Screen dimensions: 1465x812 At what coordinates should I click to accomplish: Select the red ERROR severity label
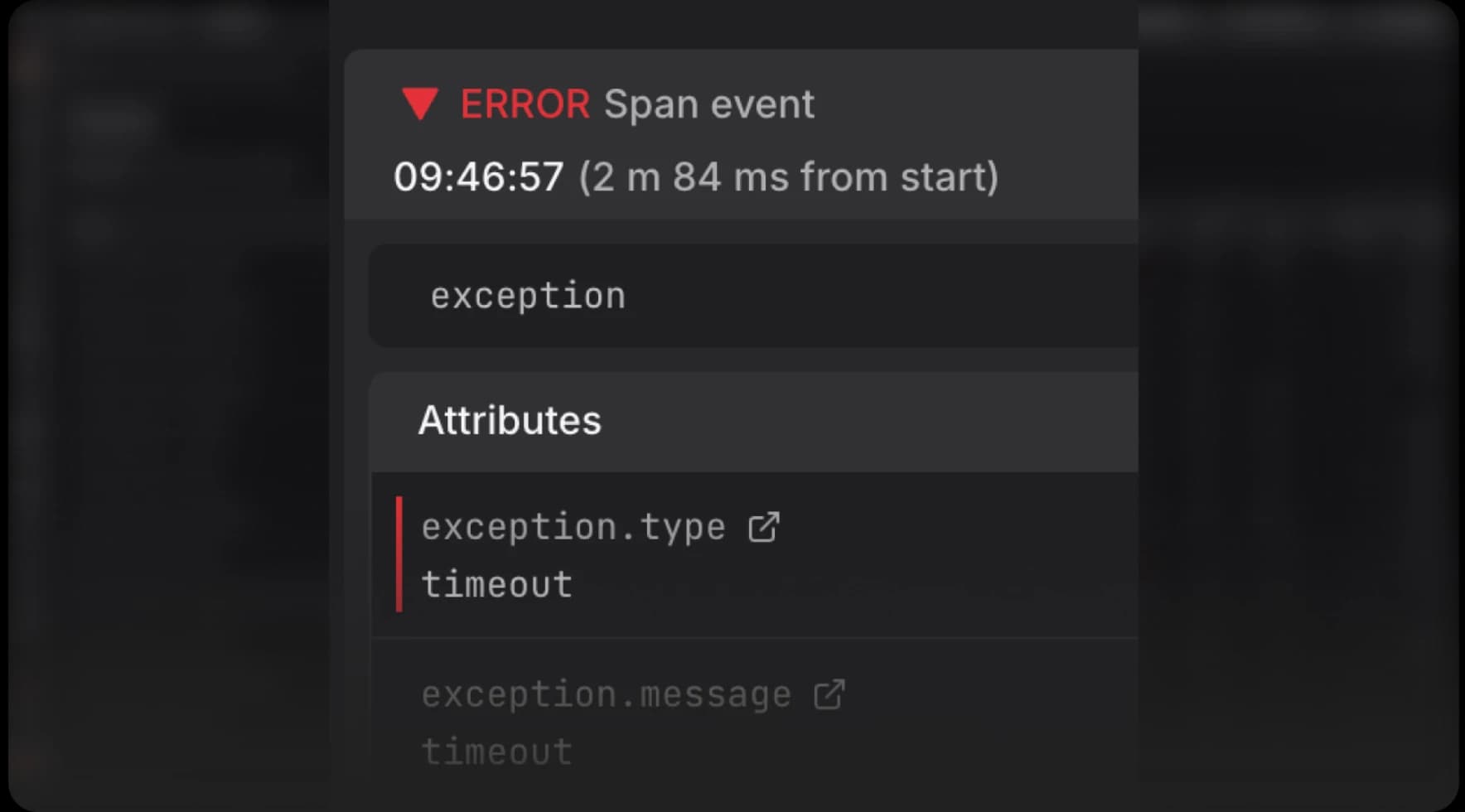point(525,104)
